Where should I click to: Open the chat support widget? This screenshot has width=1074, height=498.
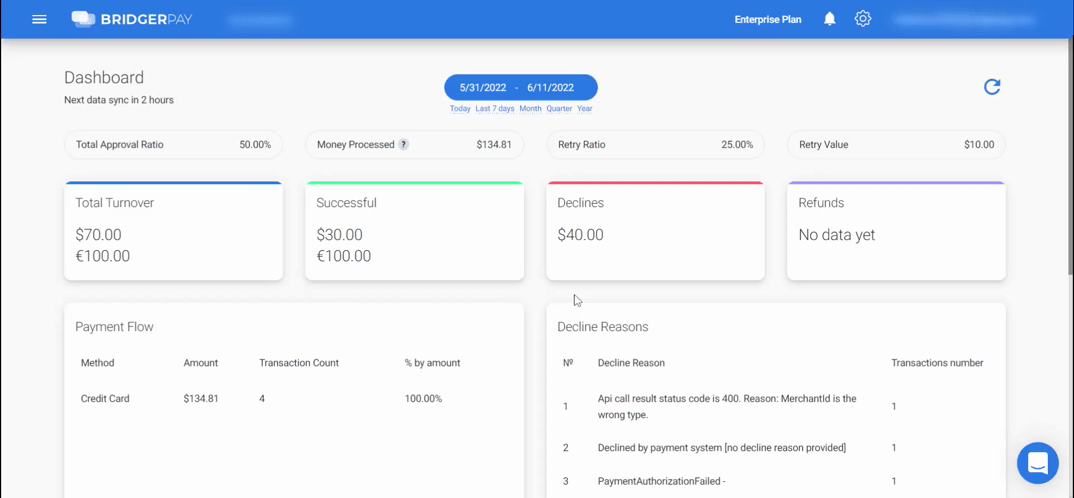pos(1038,463)
